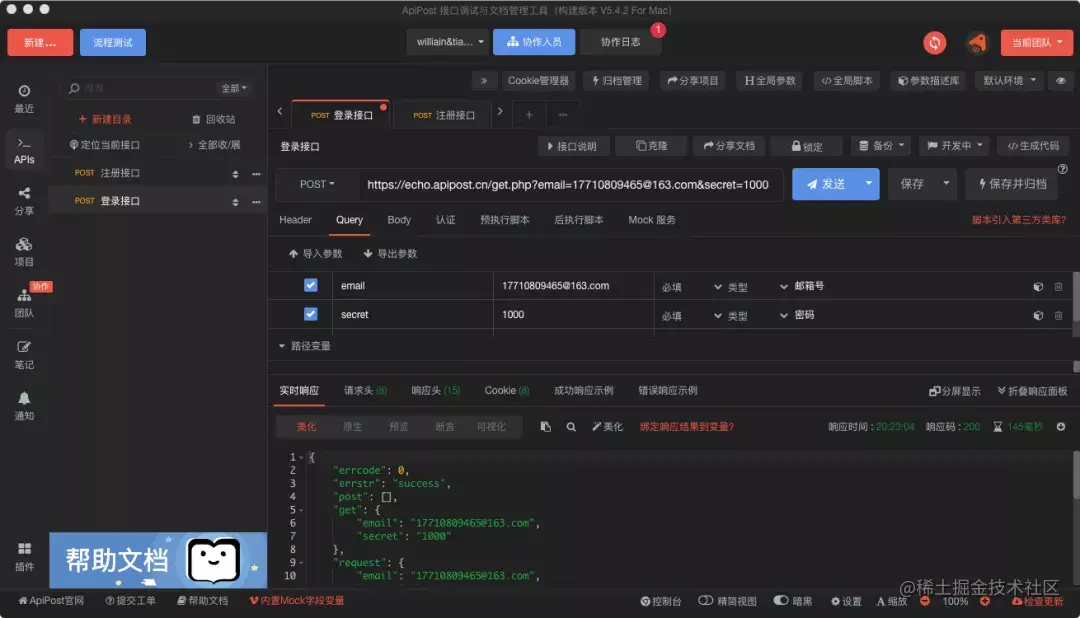Switch to the Cookie response tab
Viewport: 1080px width, 618px height.
(x=507, y=391)
